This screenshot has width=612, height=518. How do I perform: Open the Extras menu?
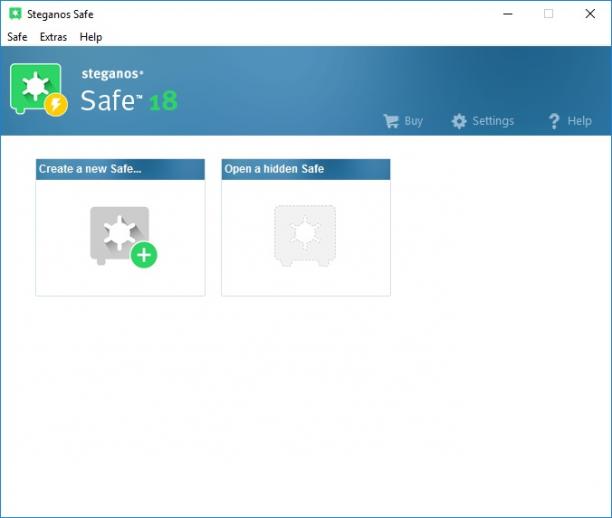click(53, 37)
